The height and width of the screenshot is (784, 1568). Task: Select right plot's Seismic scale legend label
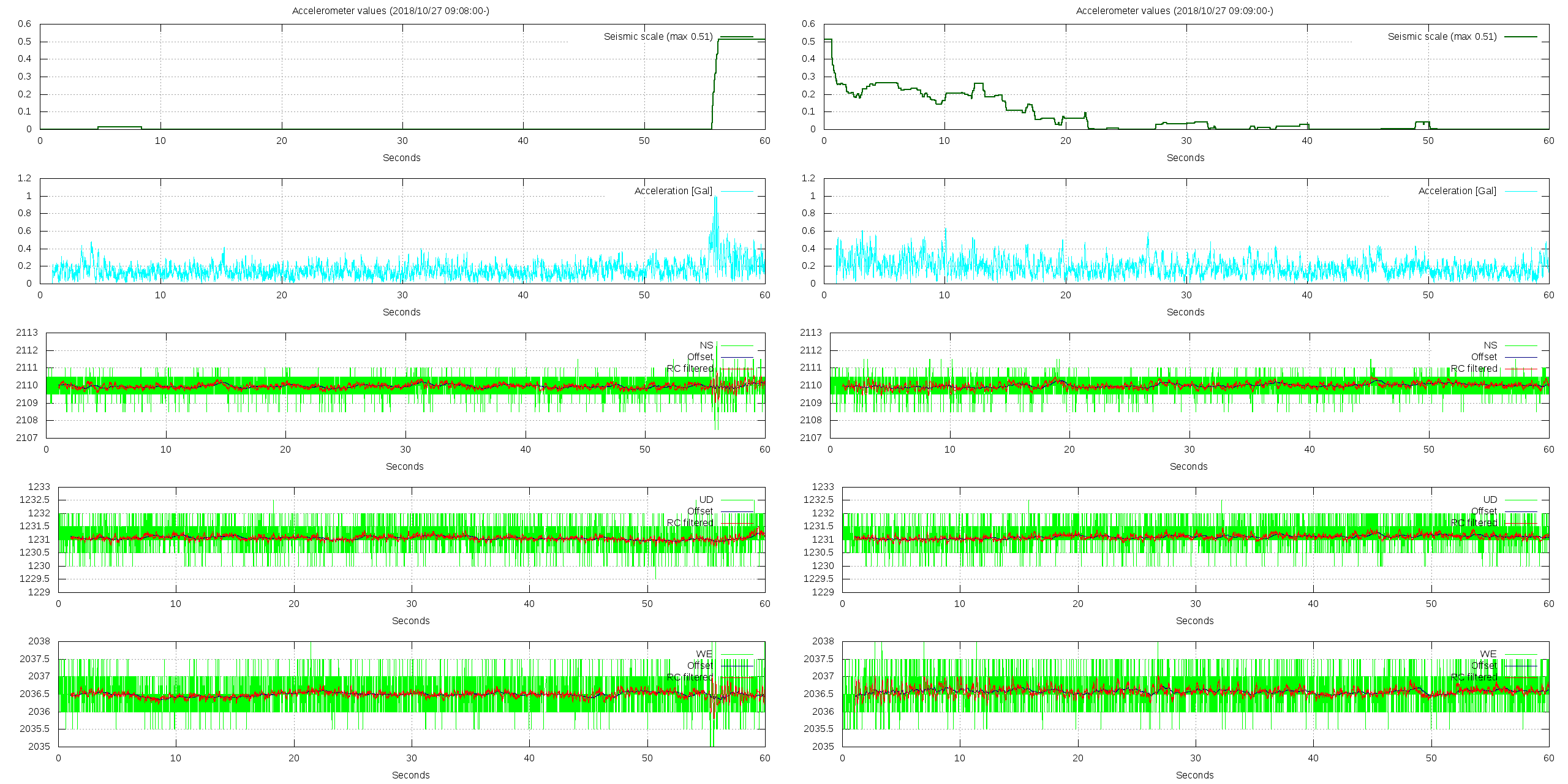pyautogui.click(x=1442, y=37)
